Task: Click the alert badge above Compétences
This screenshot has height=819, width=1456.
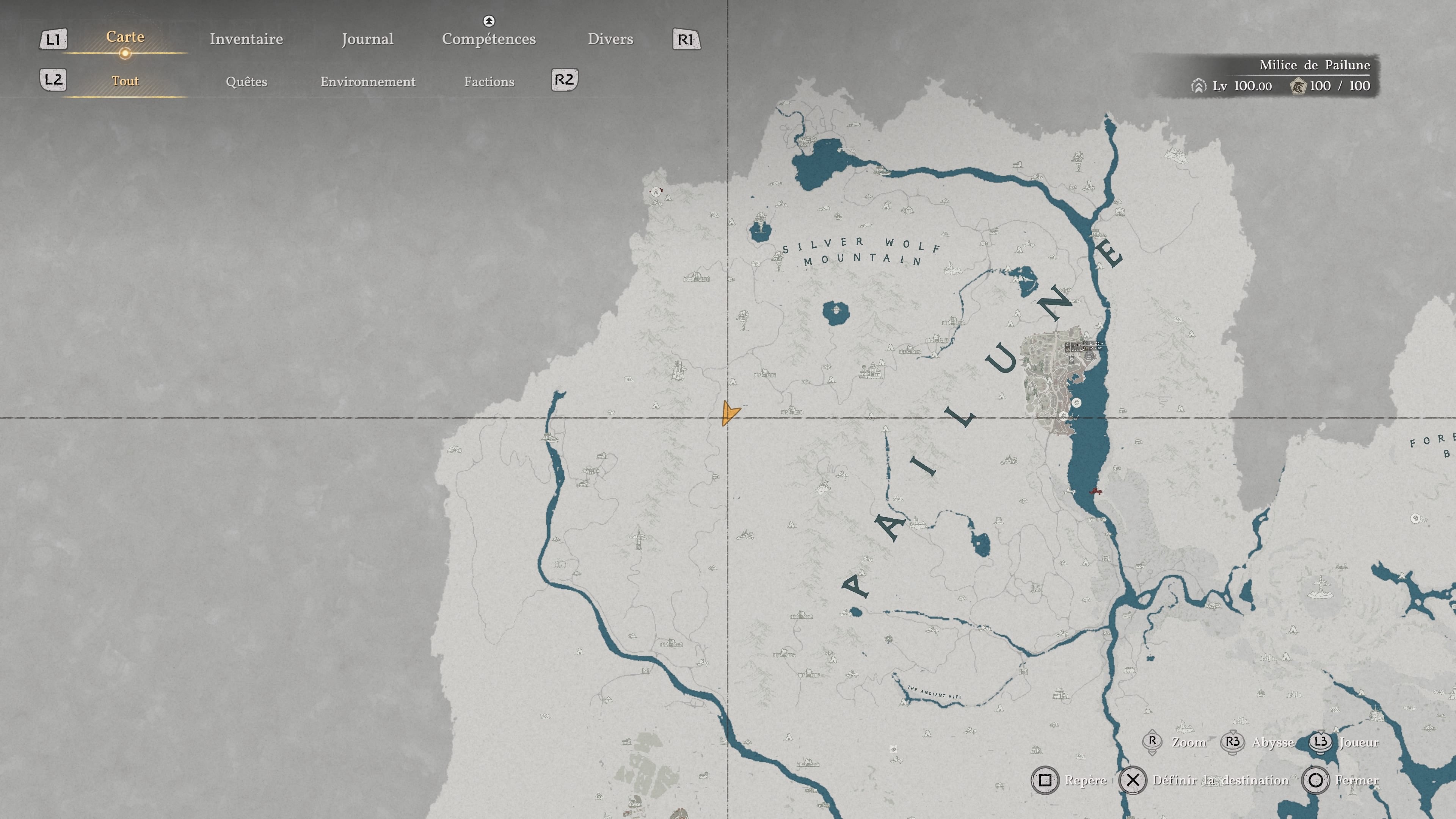Action: (x=489, y=22)
